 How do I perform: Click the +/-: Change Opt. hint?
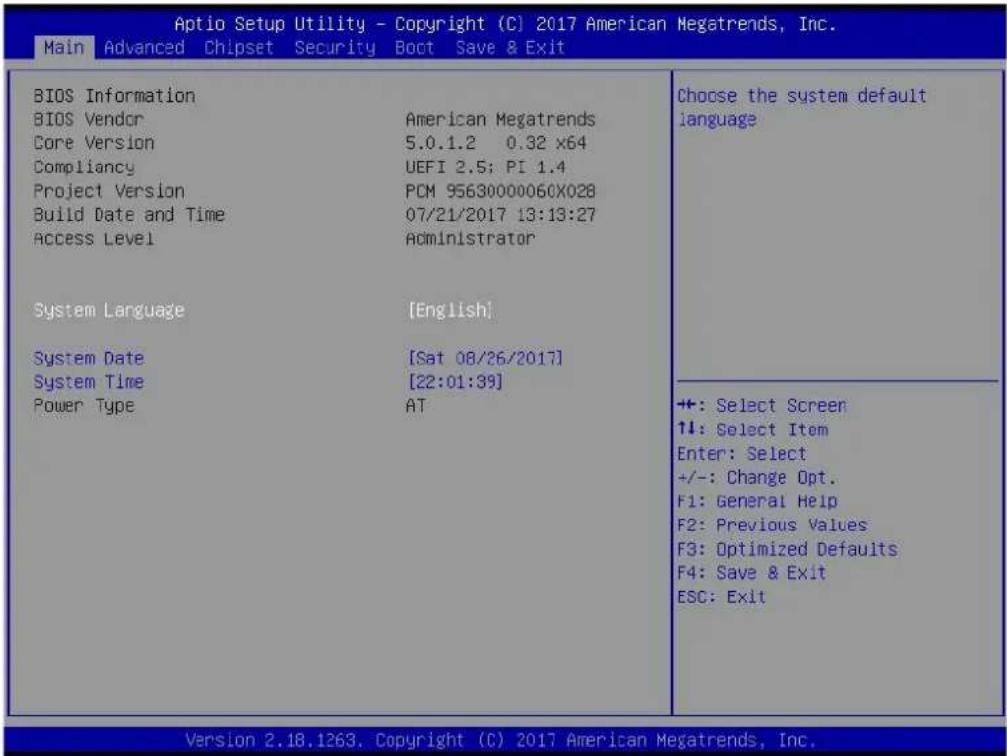757,478
